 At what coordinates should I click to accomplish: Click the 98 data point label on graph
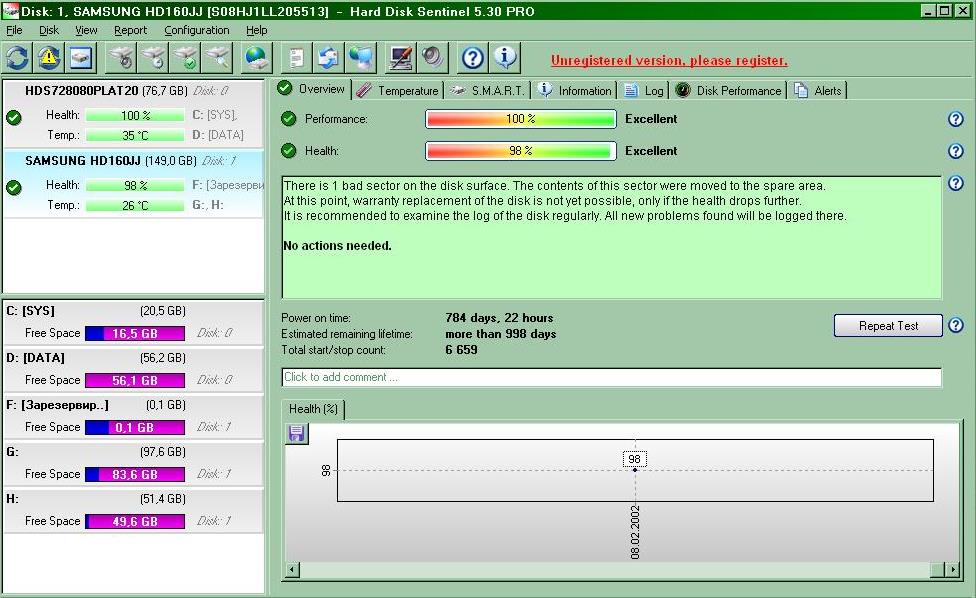point(634,459)
